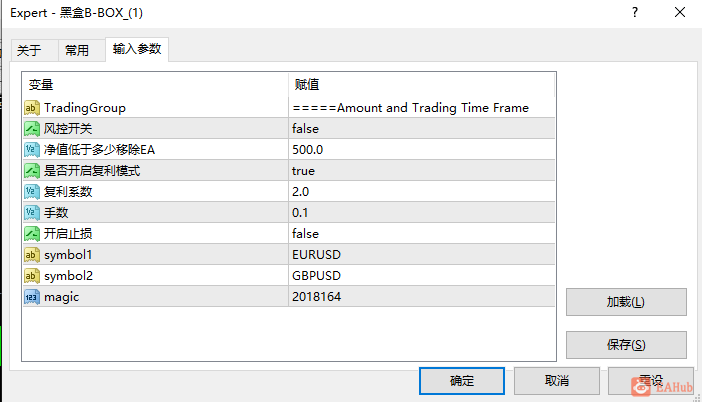Viewport: 702px width, 402px height.
Task: Edit the symbol1 value EURUSD
Action: click(422, 255)
